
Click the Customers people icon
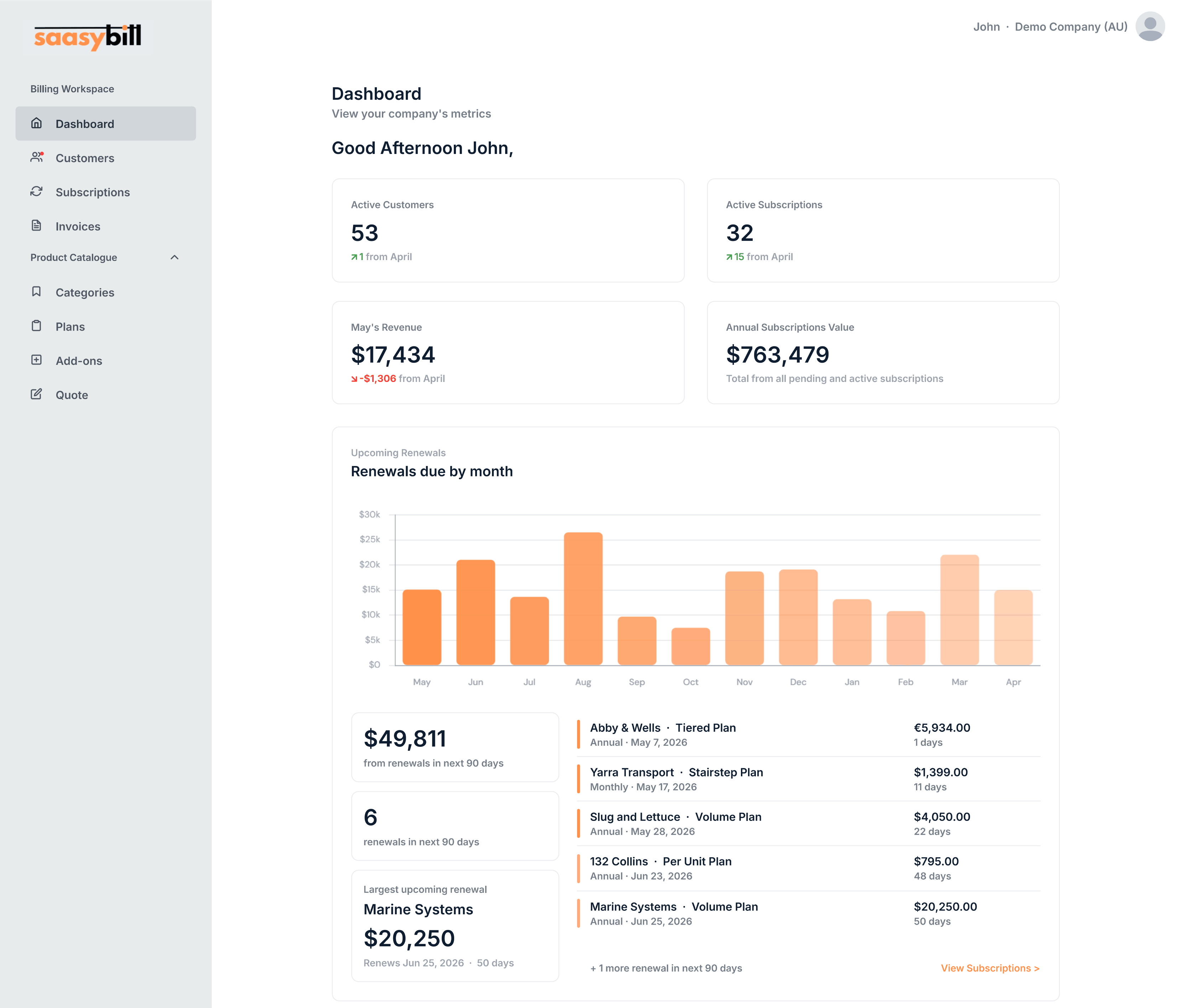[x=37, y=157]
